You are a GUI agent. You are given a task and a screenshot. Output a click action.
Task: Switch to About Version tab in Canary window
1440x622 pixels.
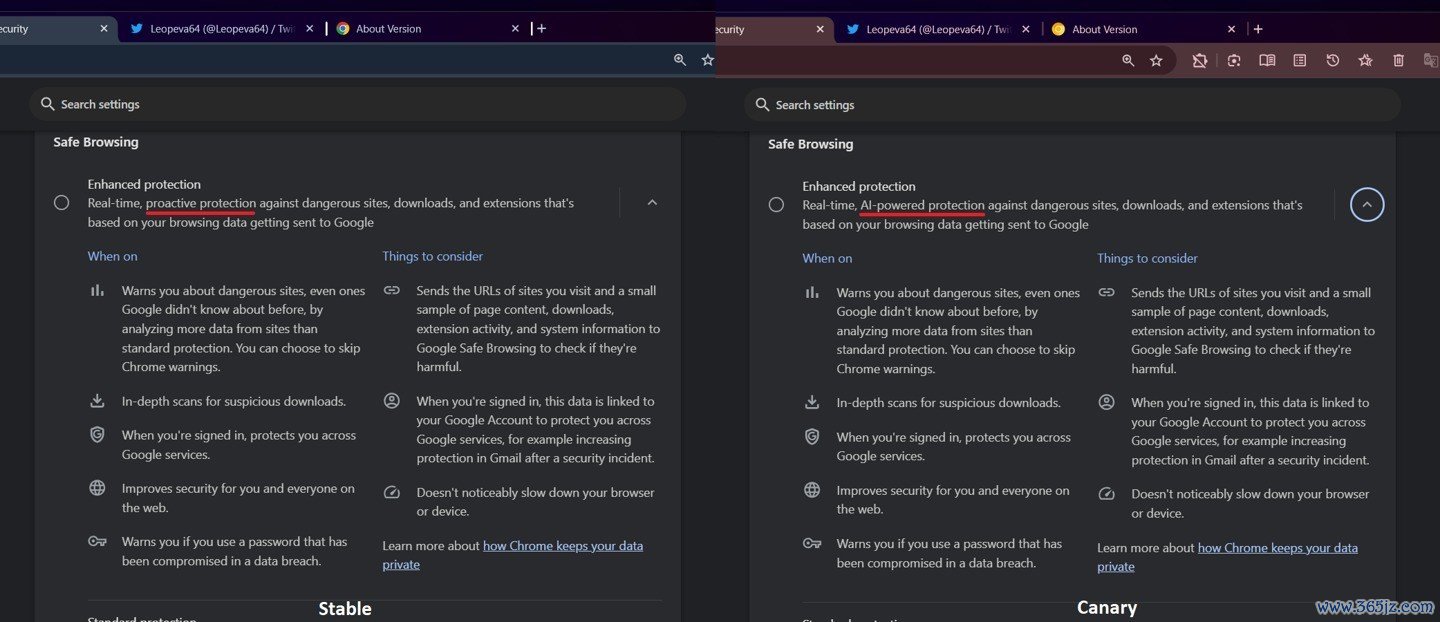point(1144,29)
